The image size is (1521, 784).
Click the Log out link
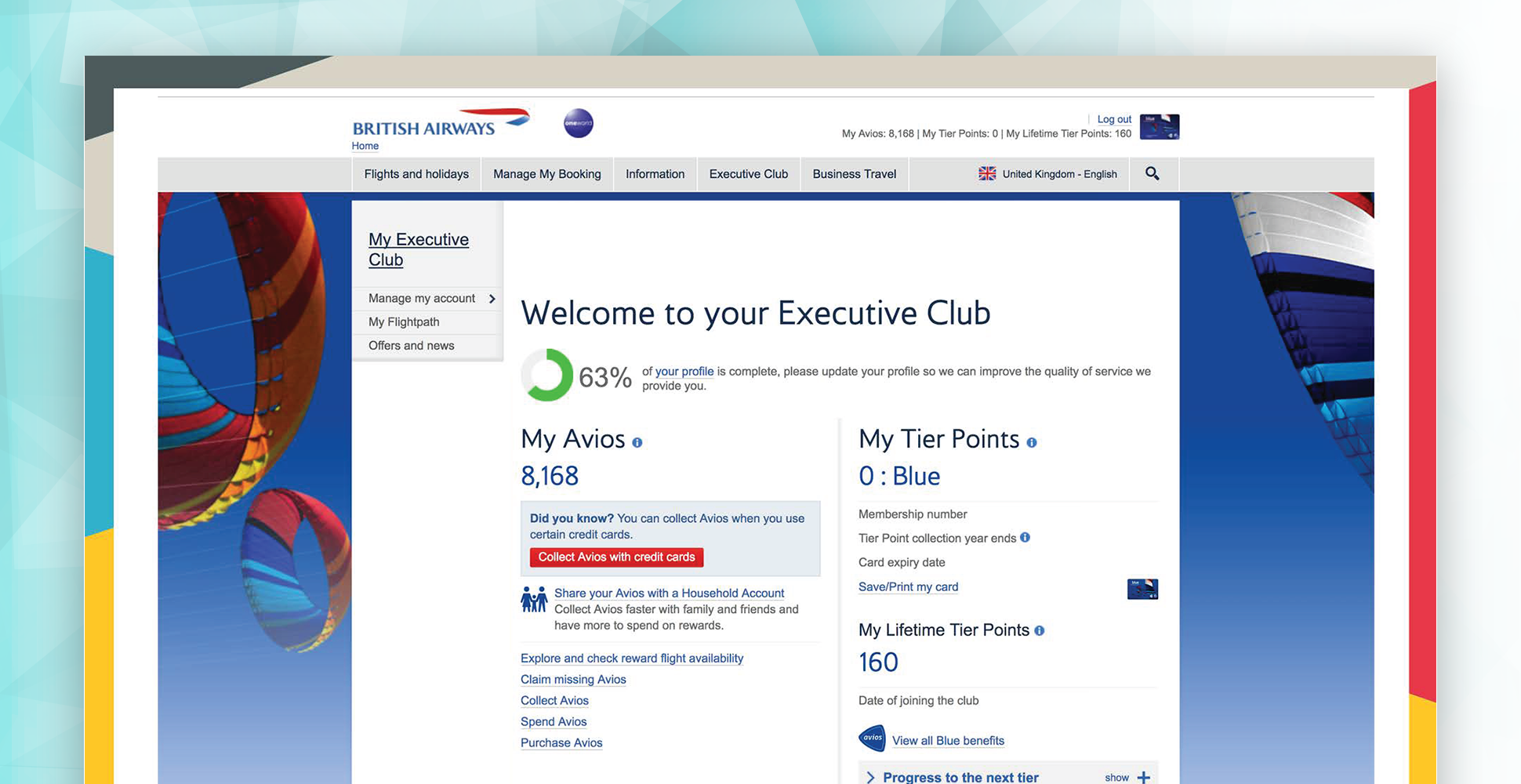(1114, 119)
